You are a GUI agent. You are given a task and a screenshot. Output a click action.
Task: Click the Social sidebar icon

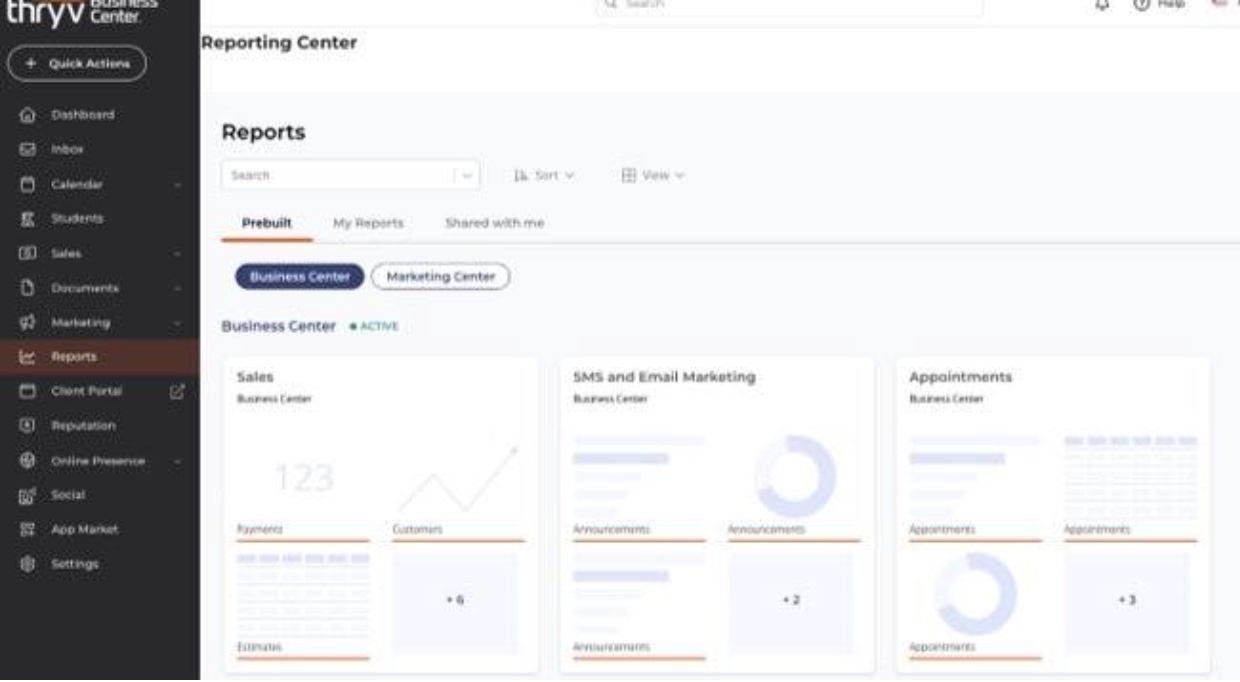(x=29, y=495)
